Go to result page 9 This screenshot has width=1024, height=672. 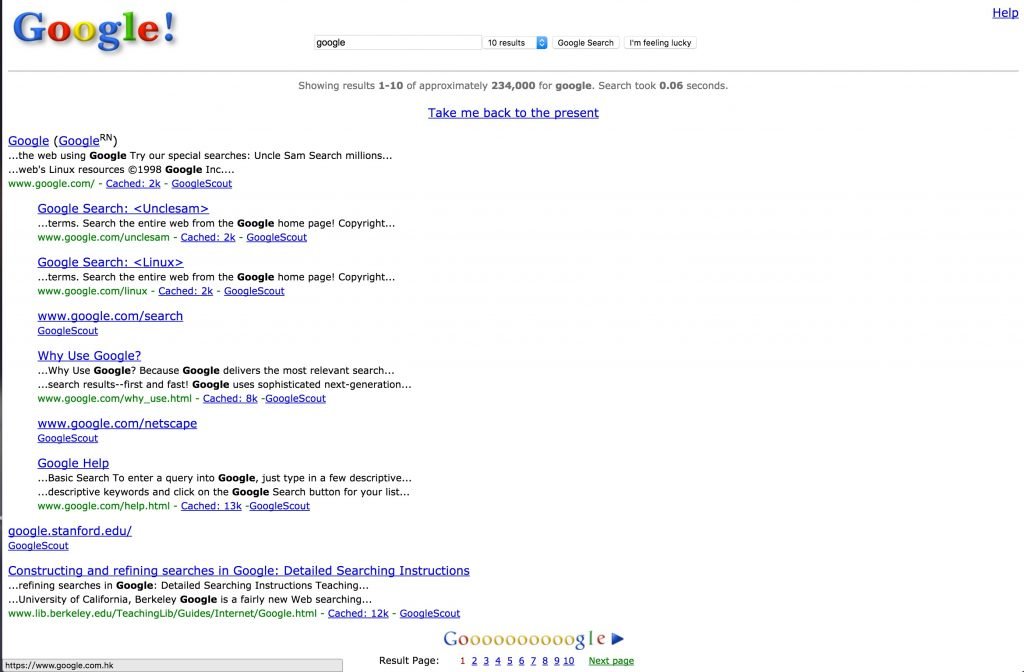coord(556,661)
